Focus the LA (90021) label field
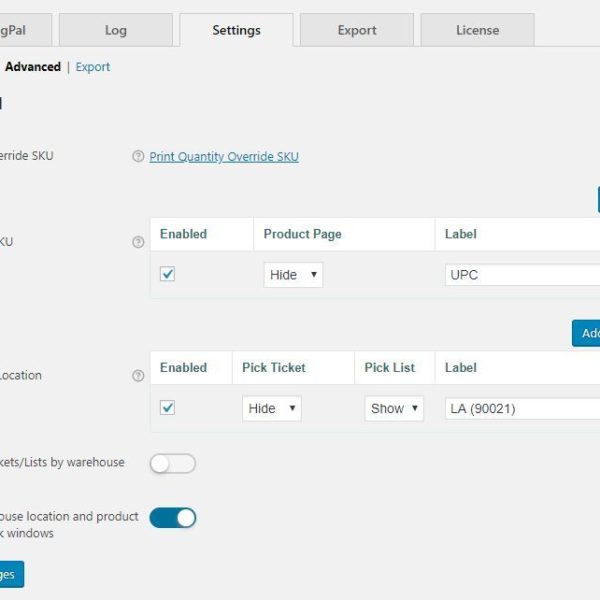Viewport: 600px width, 600px height. coord(522,408)
